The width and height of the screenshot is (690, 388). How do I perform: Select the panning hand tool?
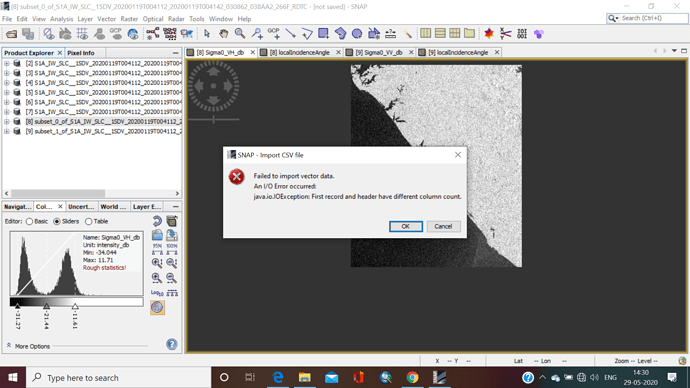pos(224,33)
